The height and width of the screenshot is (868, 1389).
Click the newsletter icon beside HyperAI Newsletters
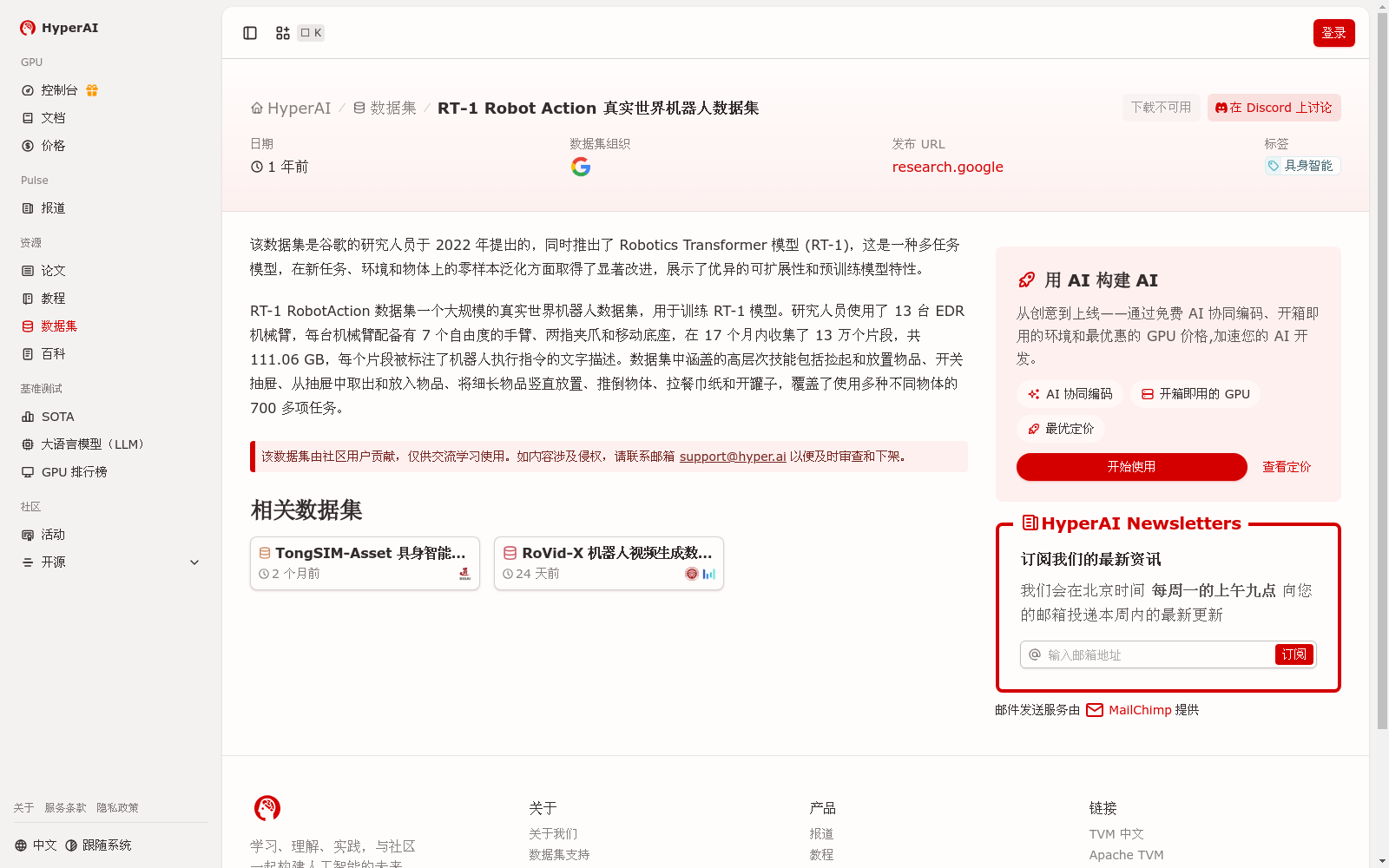(x=1030, y=523)
